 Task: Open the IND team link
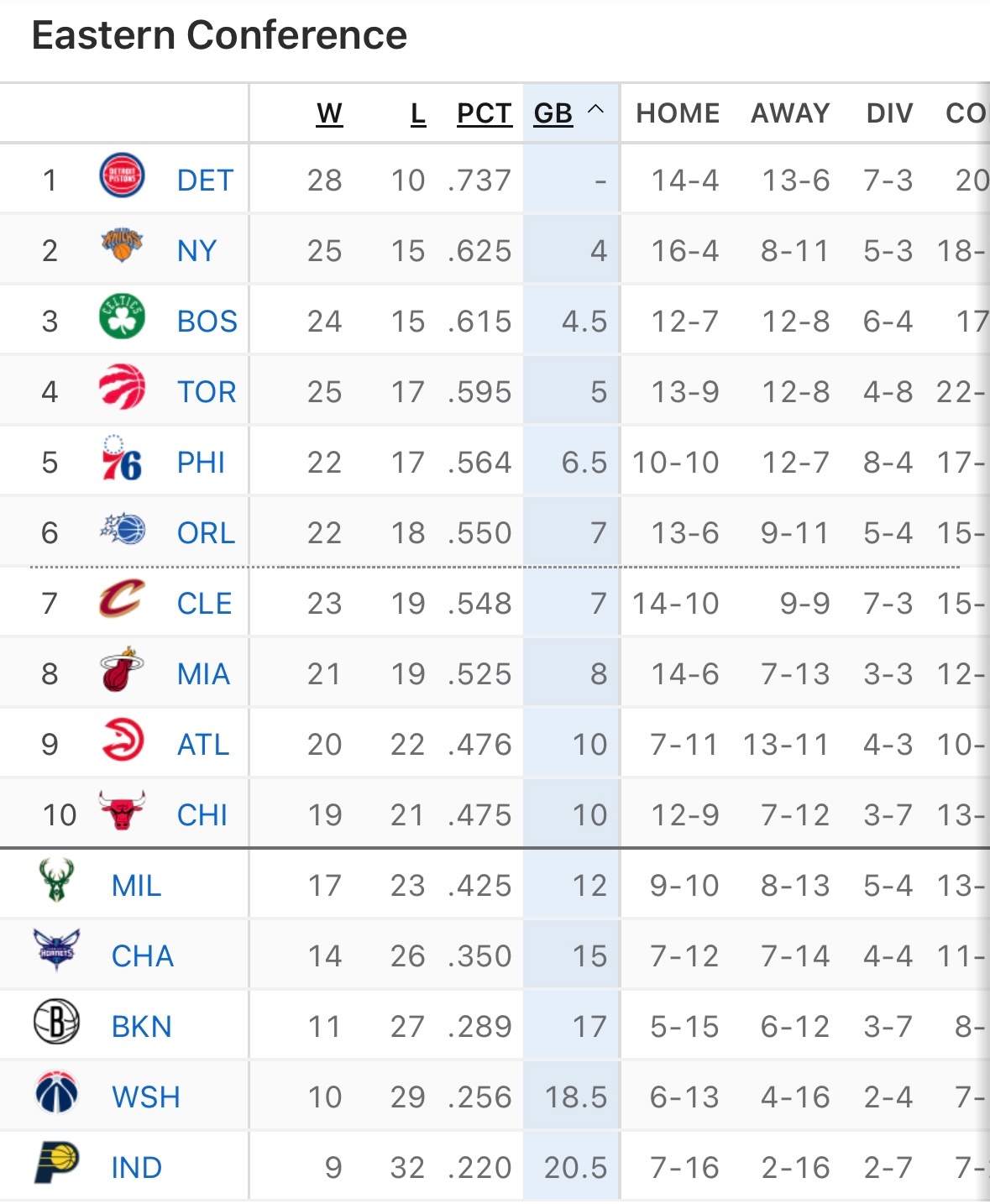(x=137, y=1168)
